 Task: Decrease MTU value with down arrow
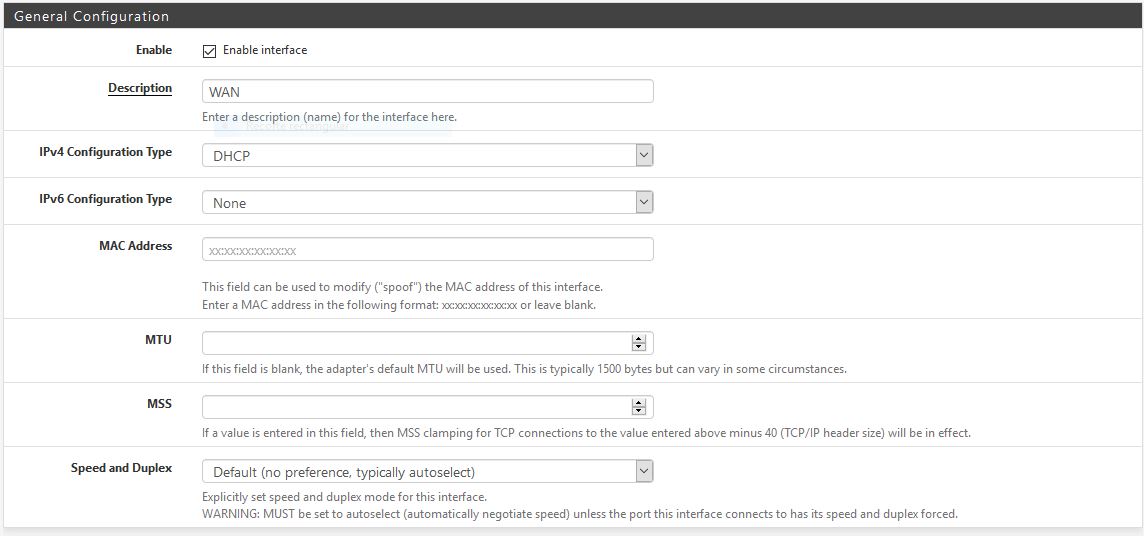coord(638,347)
